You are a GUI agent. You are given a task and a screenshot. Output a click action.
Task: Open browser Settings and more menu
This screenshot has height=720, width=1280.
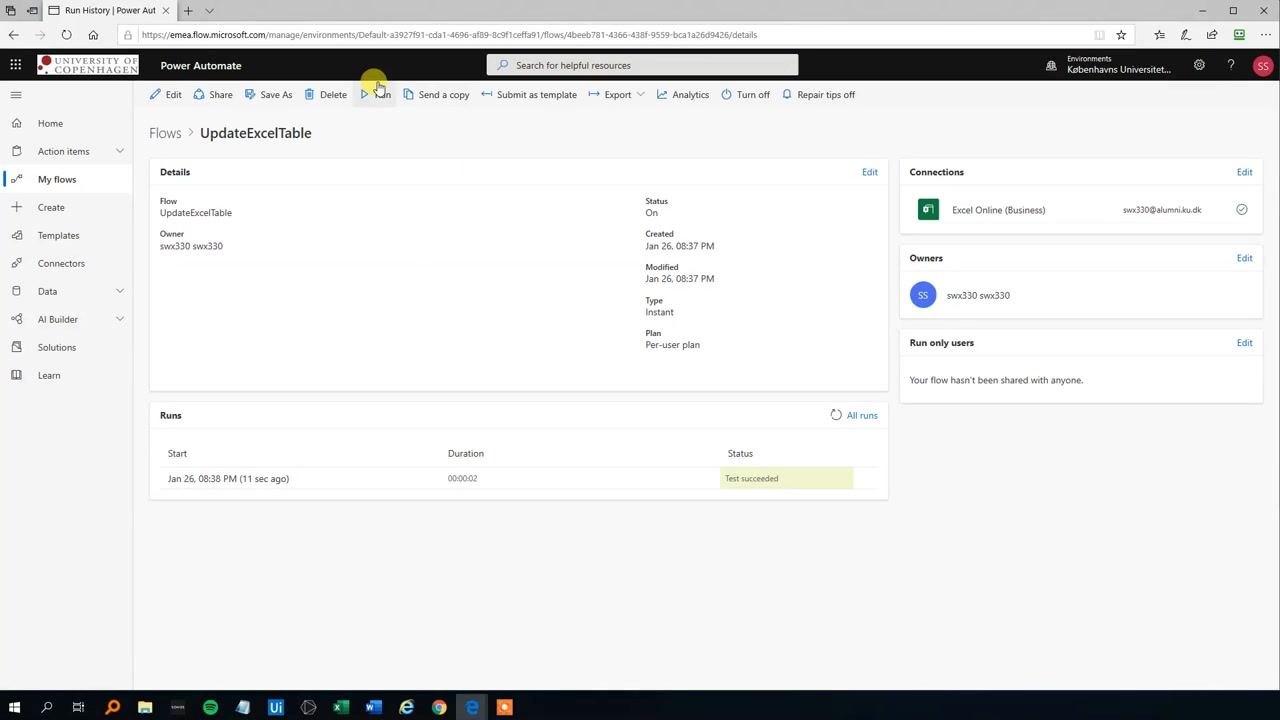1266,35
